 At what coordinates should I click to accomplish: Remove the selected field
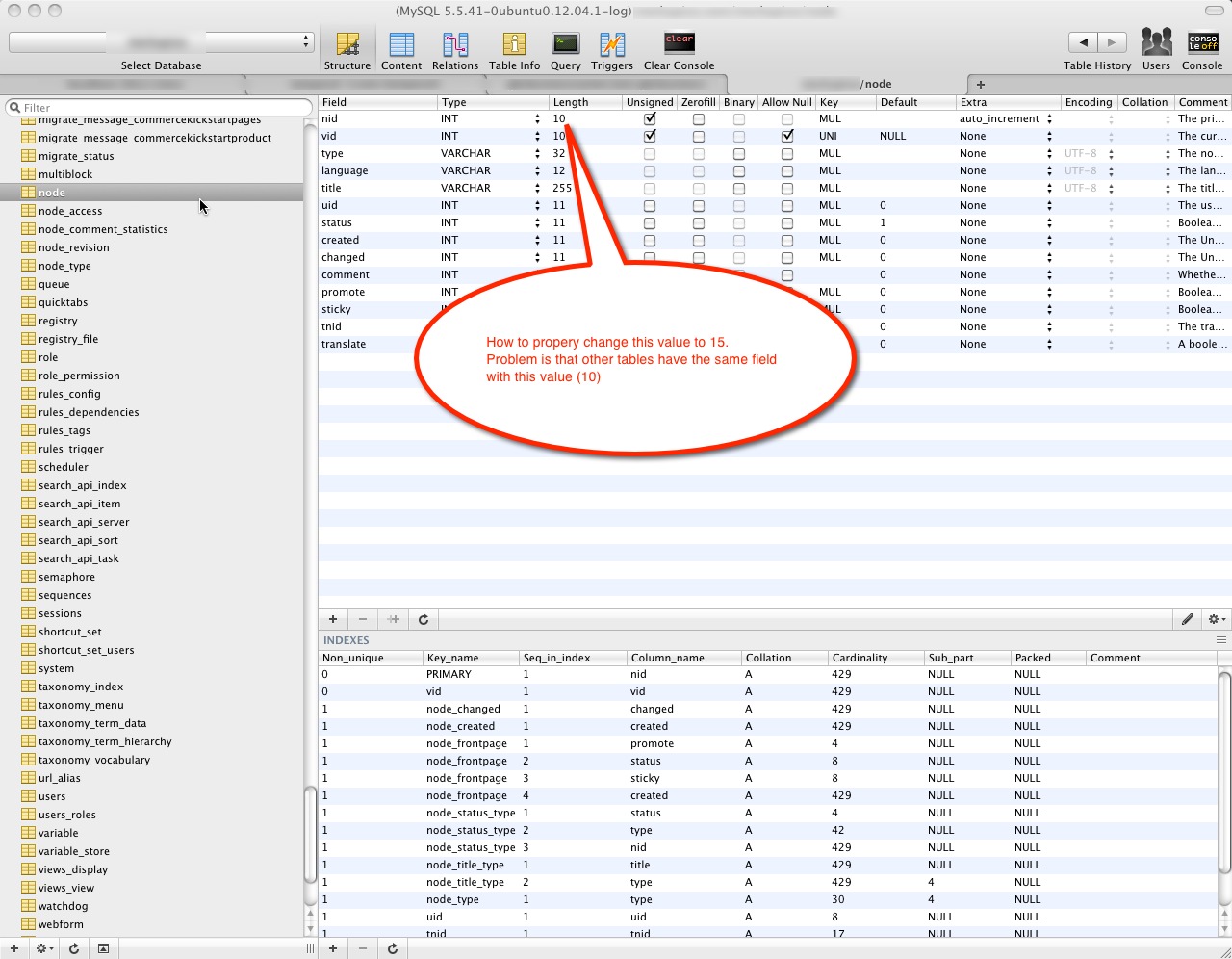pyautogui.click(x=363, y=619)
